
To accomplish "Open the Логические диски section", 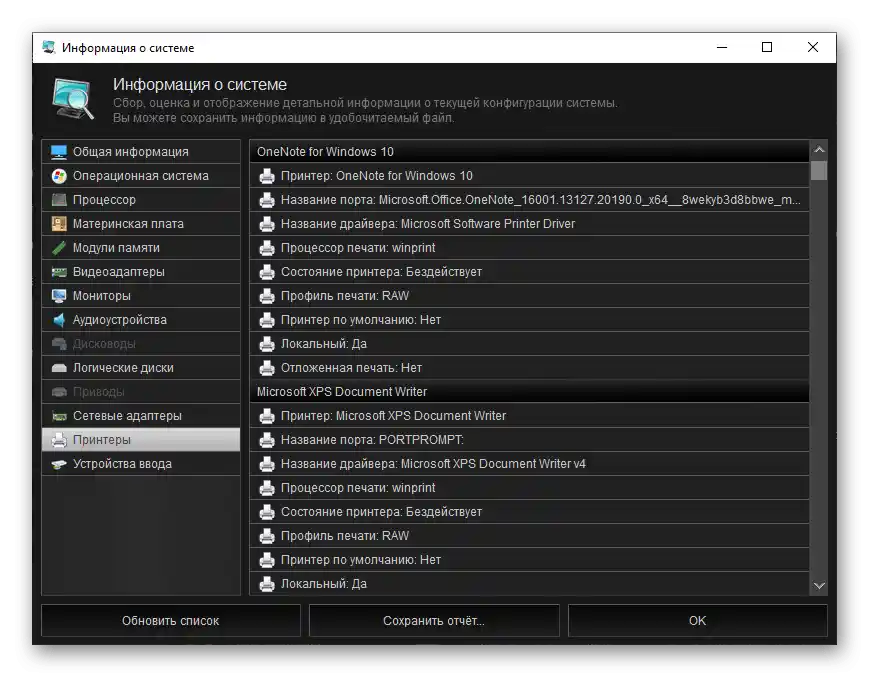I will click(141, 368).
